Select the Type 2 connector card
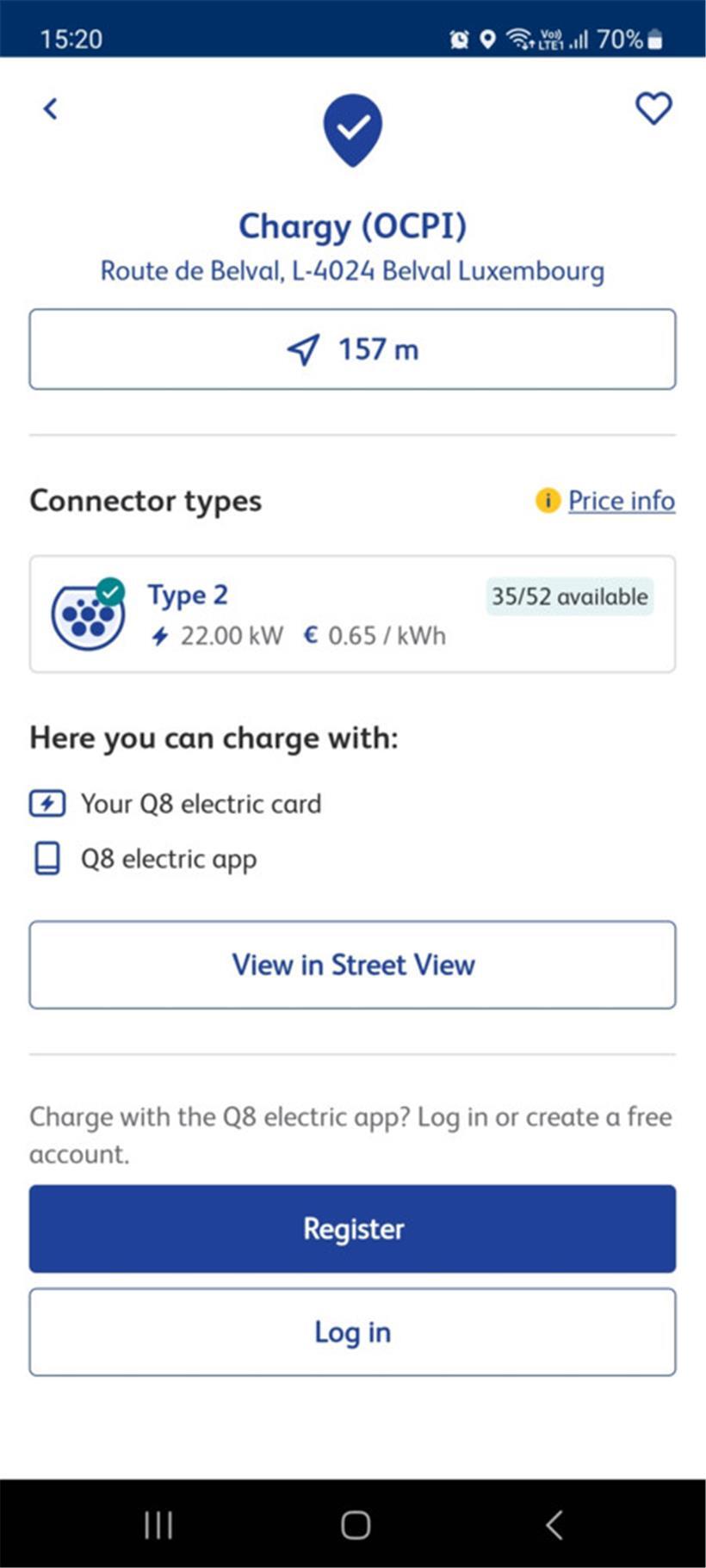The height and width of the screenshot is (1568, 706). point(352,614)
